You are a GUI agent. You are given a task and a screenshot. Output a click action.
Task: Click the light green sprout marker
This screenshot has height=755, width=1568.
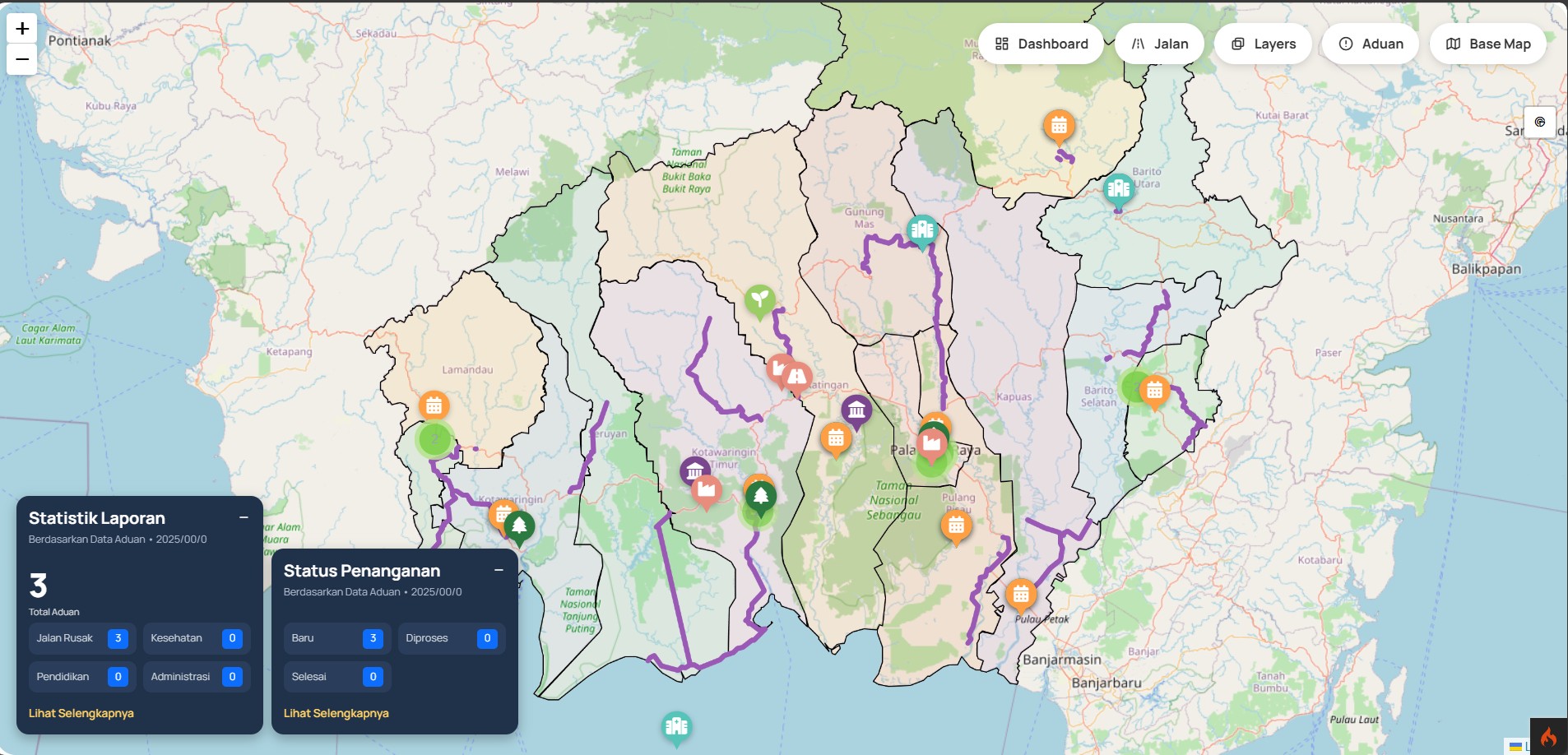pos(759,299)
